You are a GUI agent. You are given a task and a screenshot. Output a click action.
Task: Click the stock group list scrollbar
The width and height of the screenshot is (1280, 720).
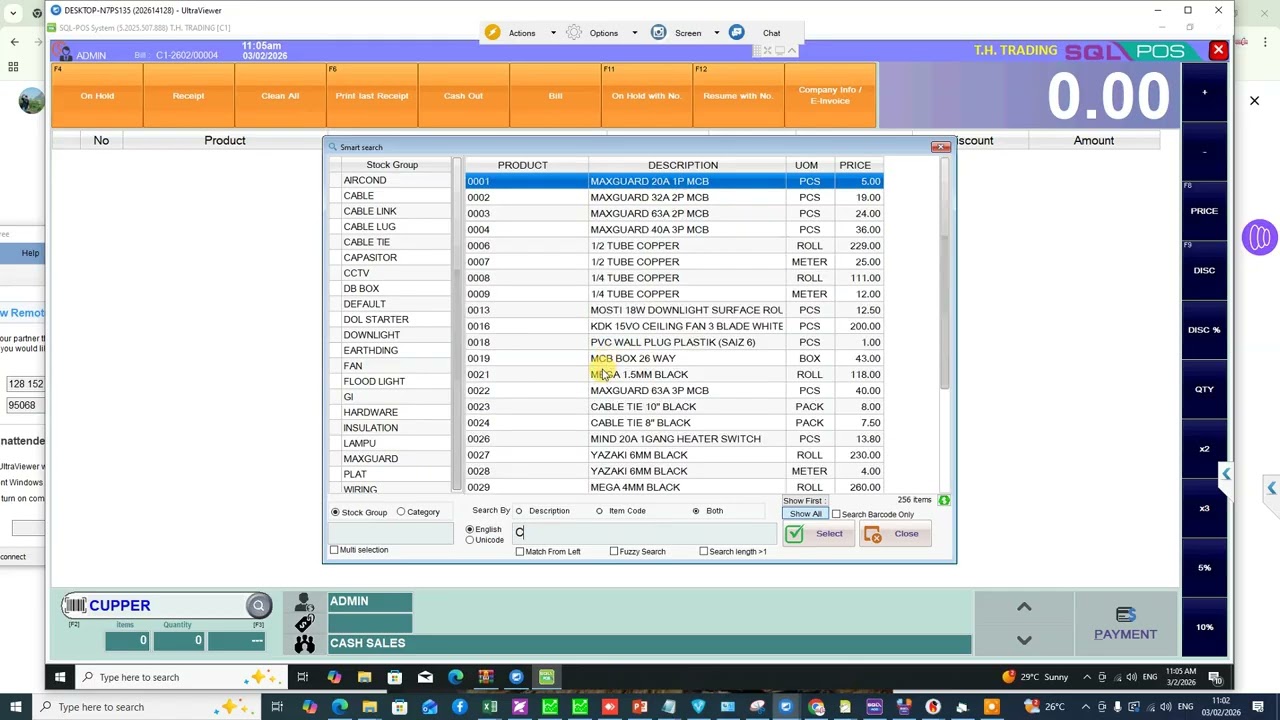coord(457,380)
